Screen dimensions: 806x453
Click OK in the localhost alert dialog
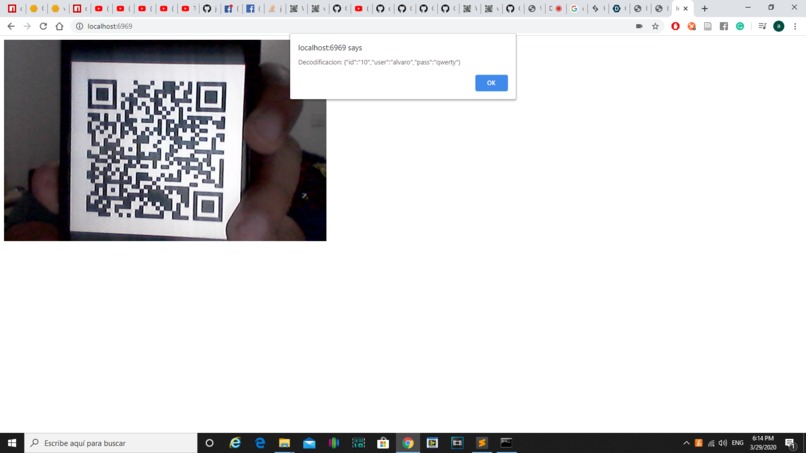click(491, 83)
